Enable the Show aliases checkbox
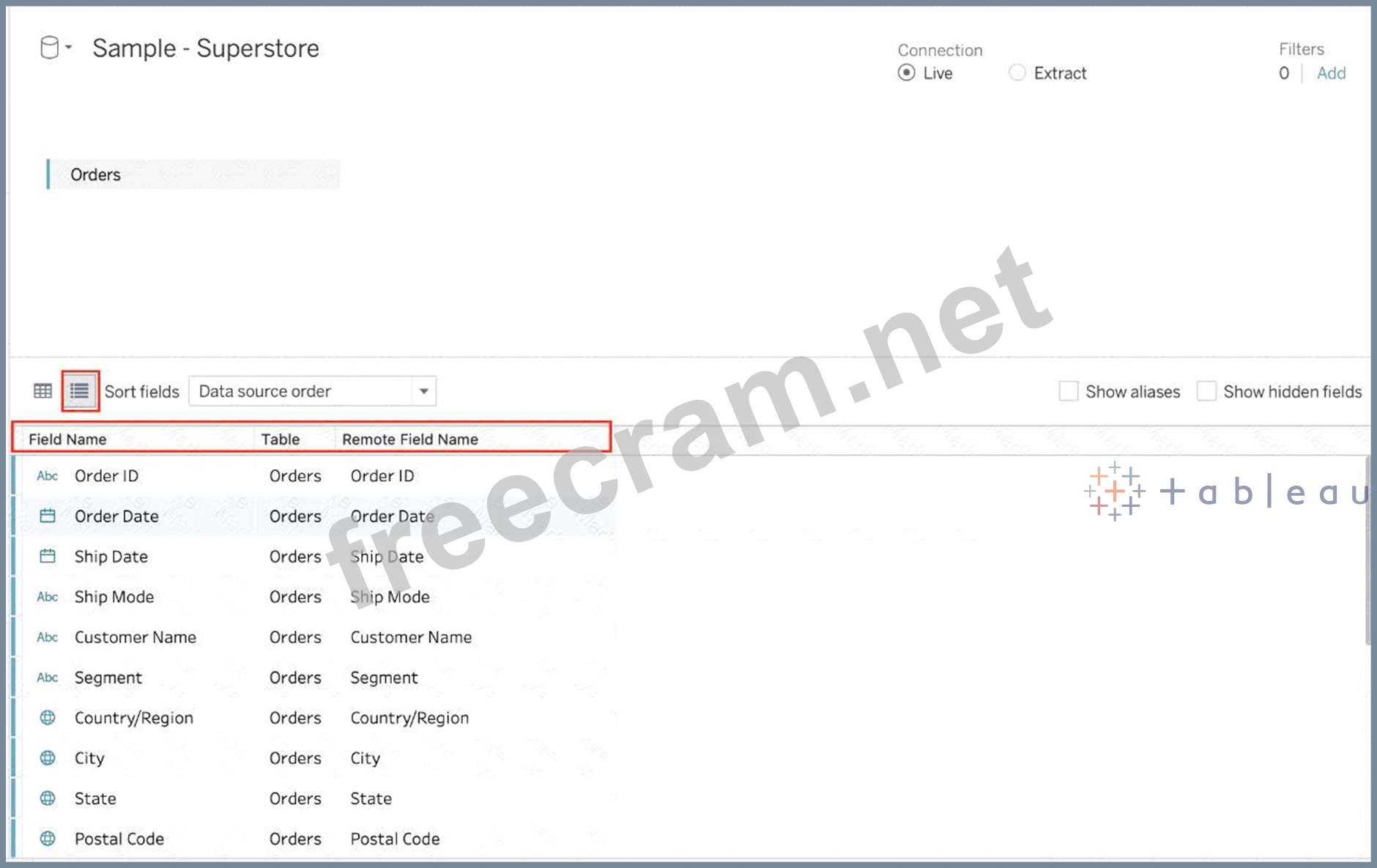The height and width of the screenshot is (868, 1377). click(x=1069, y=392)
